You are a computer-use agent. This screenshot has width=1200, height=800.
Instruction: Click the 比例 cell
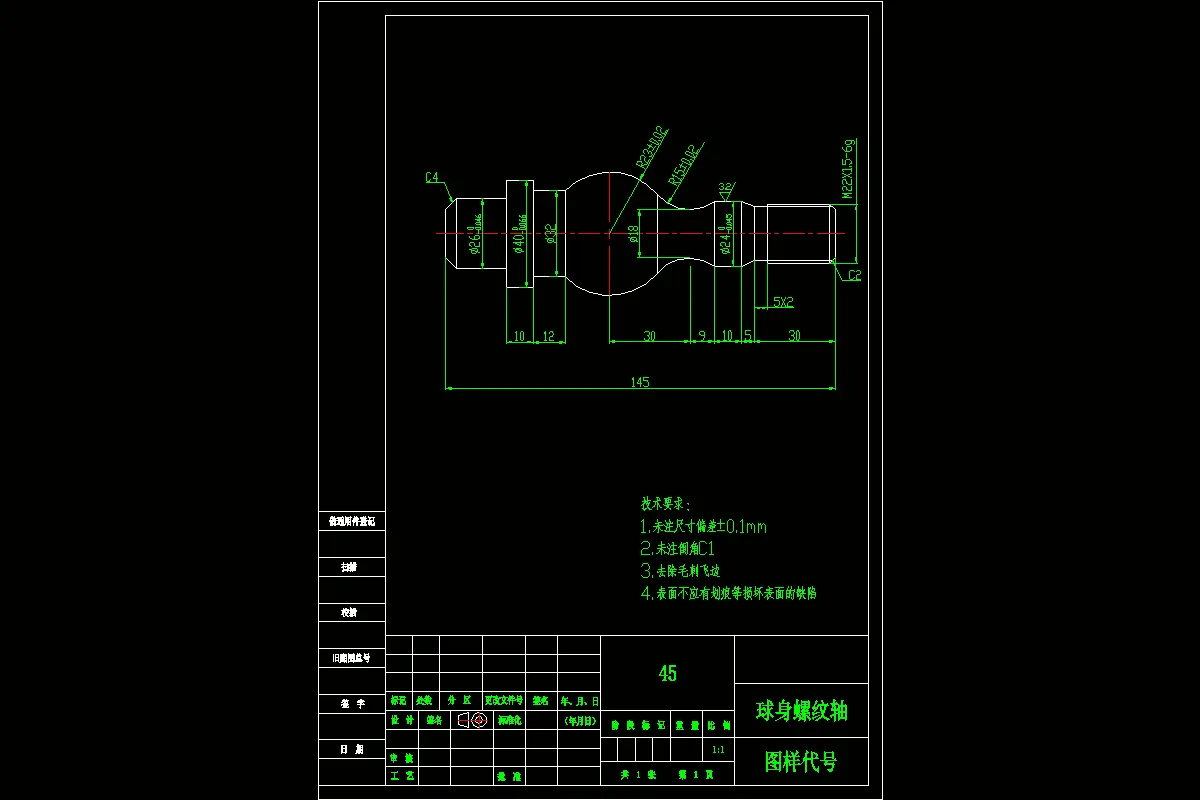(x=718, y=725)
